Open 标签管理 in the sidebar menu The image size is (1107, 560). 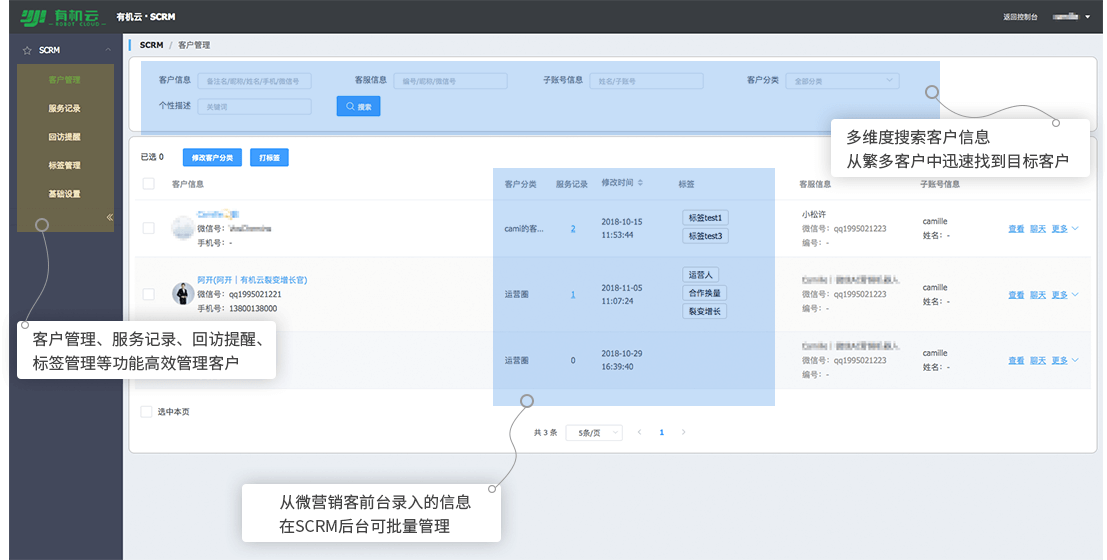(65, 165)
